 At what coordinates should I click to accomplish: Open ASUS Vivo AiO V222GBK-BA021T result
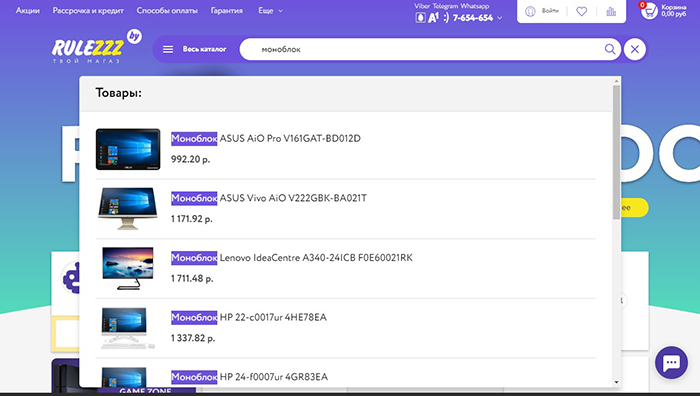click(269, 198)
